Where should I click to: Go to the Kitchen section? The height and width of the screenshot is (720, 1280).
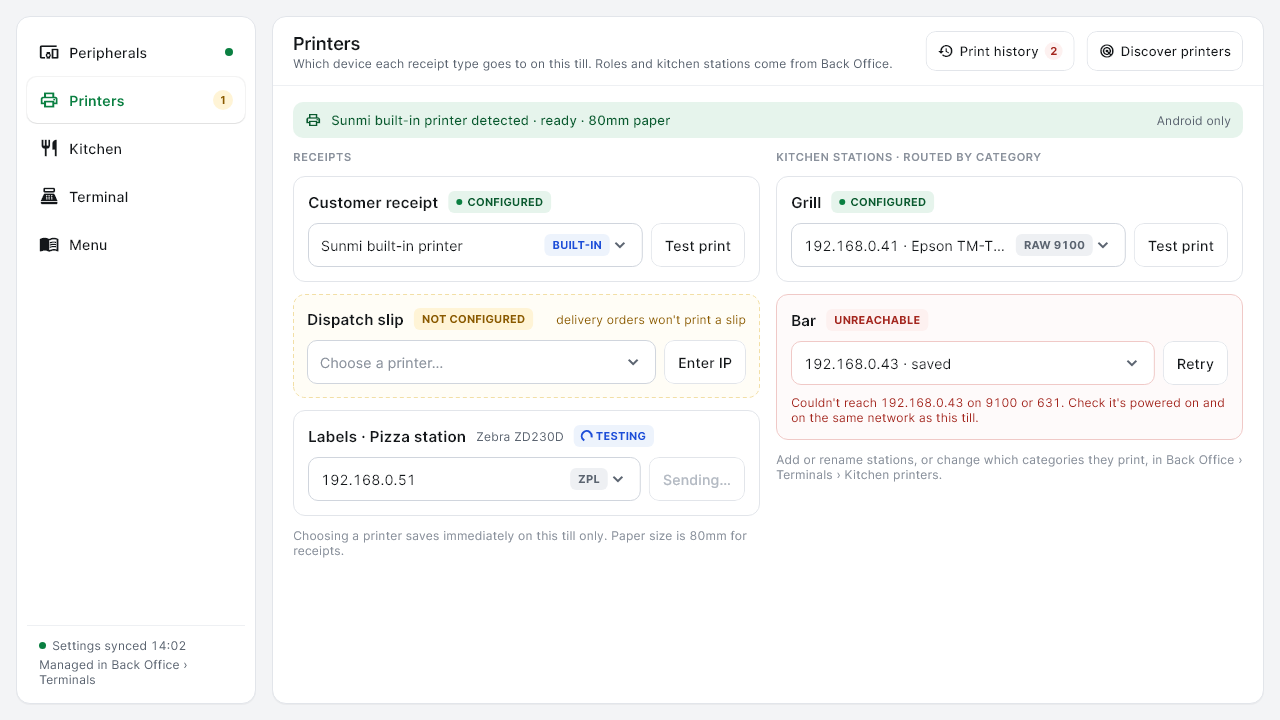coord(136,148)
